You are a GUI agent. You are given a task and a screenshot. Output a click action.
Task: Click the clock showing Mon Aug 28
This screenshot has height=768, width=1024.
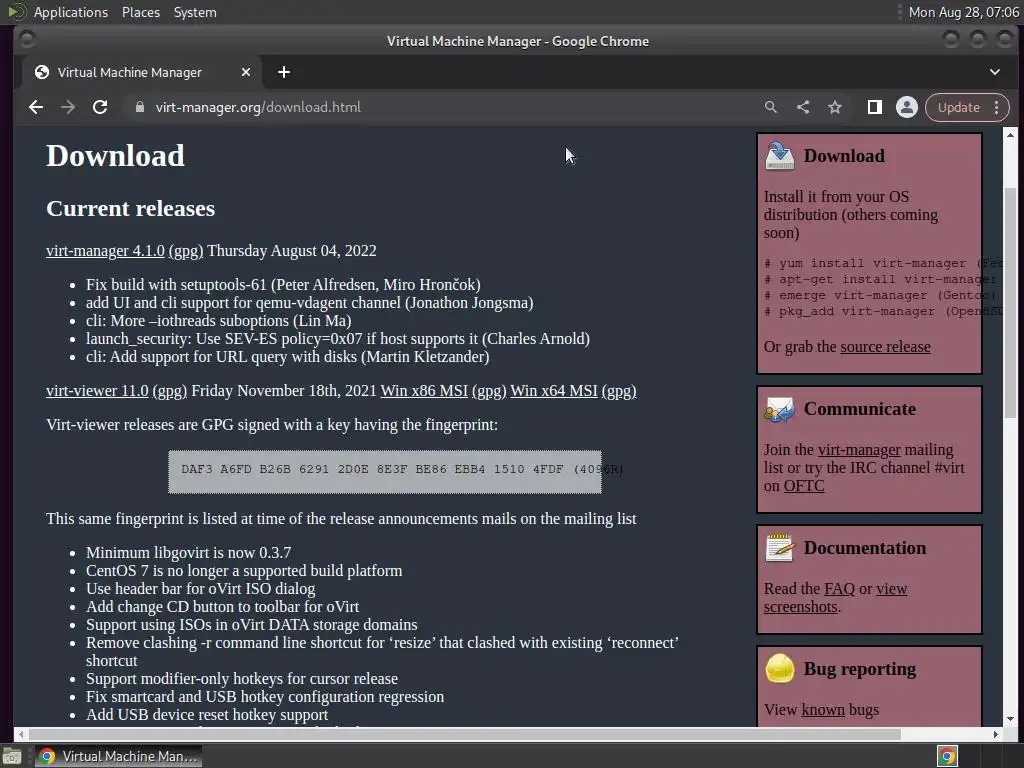963,12
